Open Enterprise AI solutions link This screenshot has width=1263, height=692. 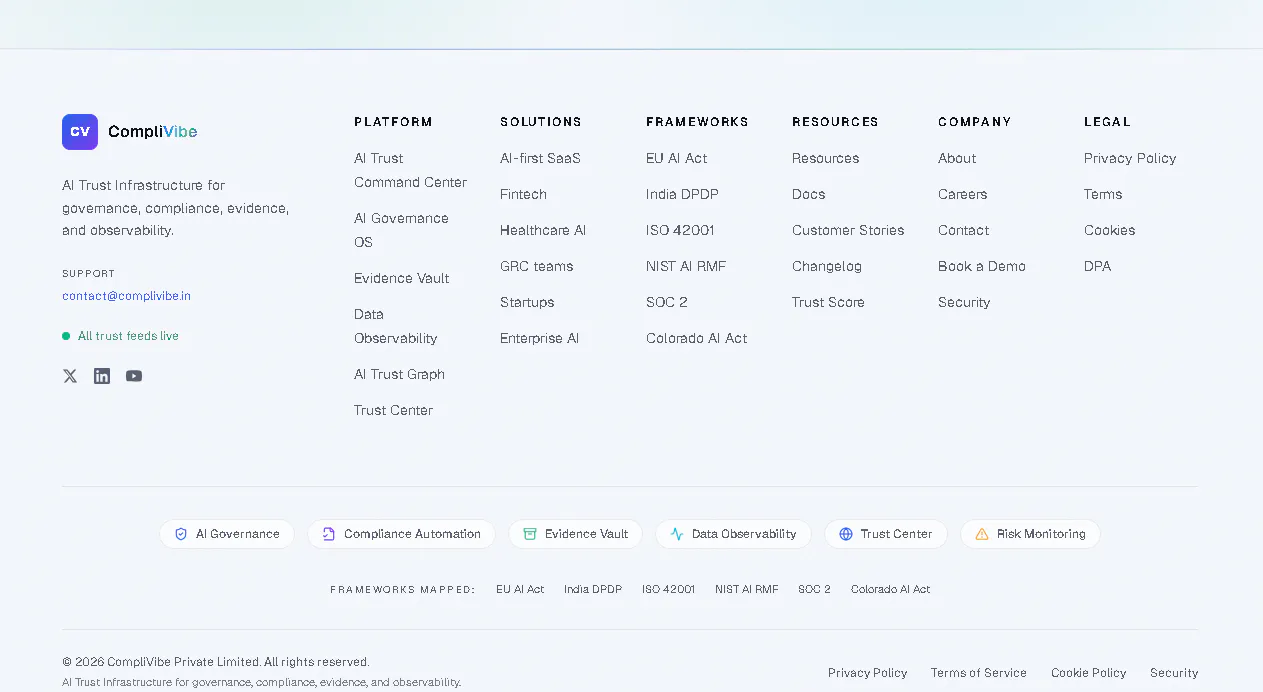click(x=539, y=338)
